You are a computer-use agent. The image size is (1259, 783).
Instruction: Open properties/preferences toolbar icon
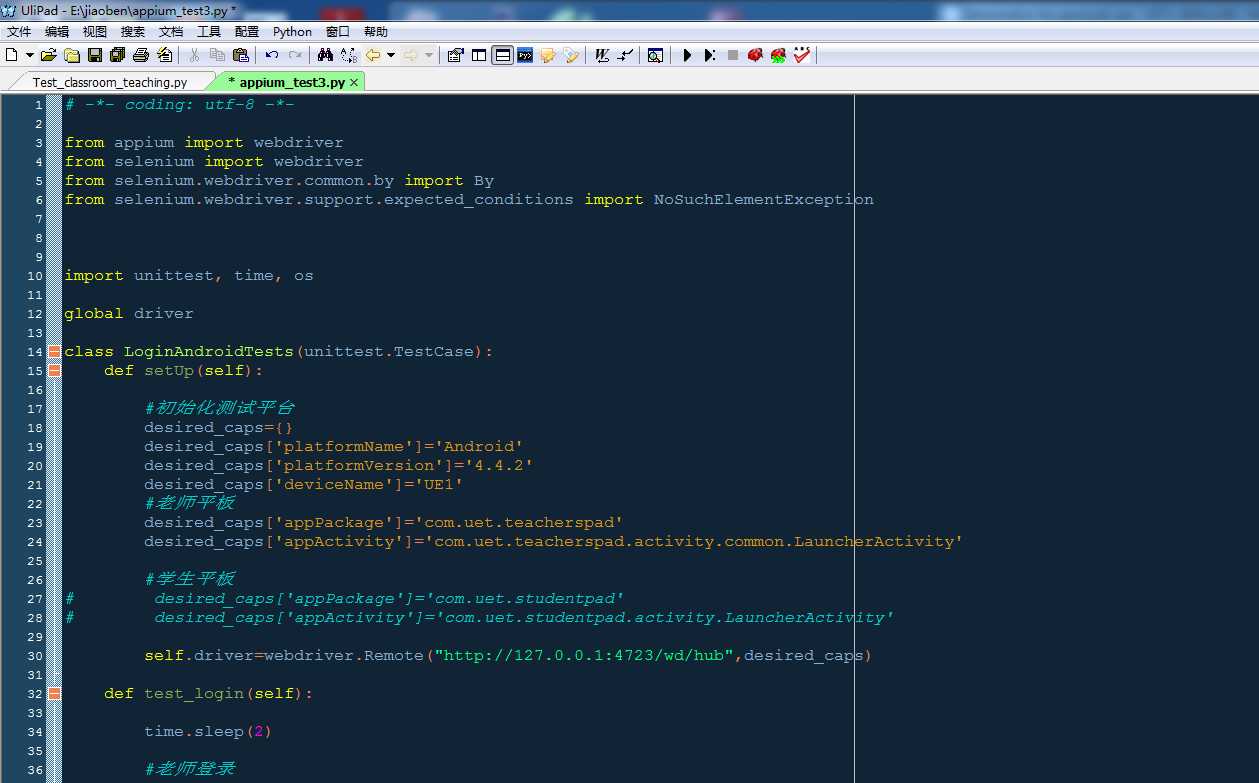click(x=455, y=55)
